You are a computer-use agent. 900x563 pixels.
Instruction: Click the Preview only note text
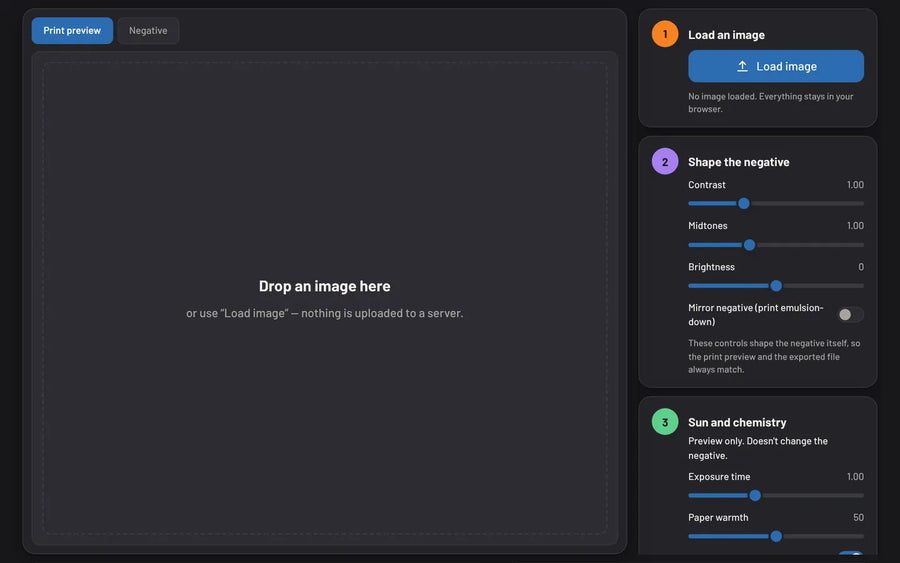tap(758, 448)
